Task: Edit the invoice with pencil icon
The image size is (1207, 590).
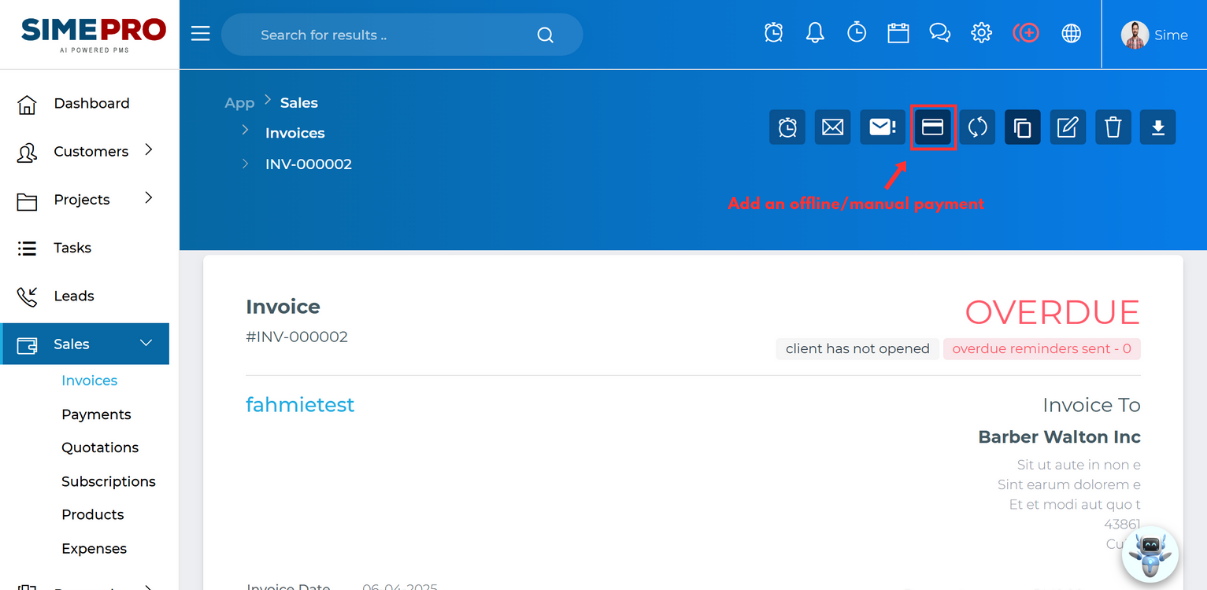Action: (x=1068, y=127)
